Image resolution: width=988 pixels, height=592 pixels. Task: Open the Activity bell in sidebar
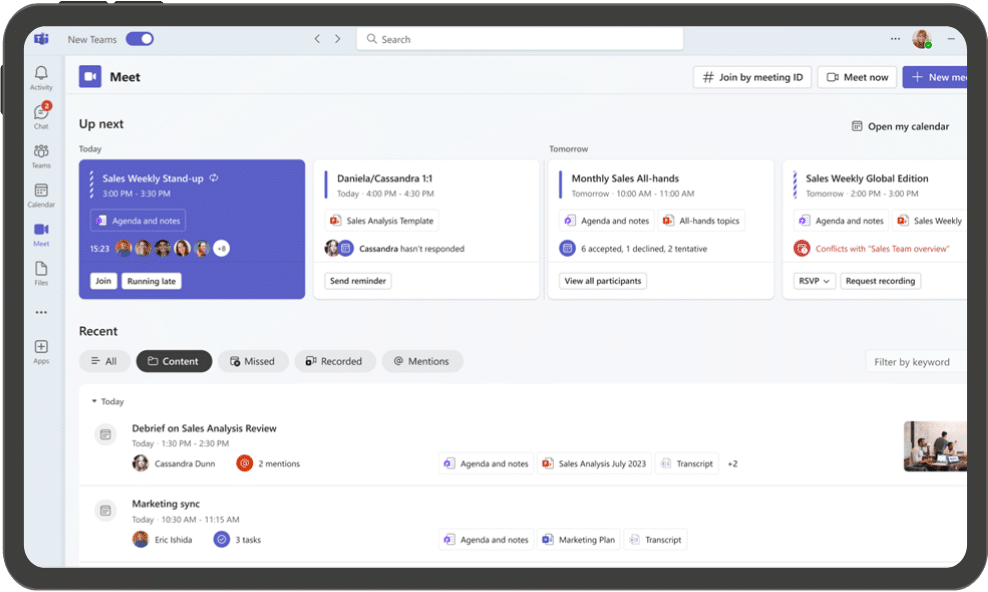tap(41, 78)
